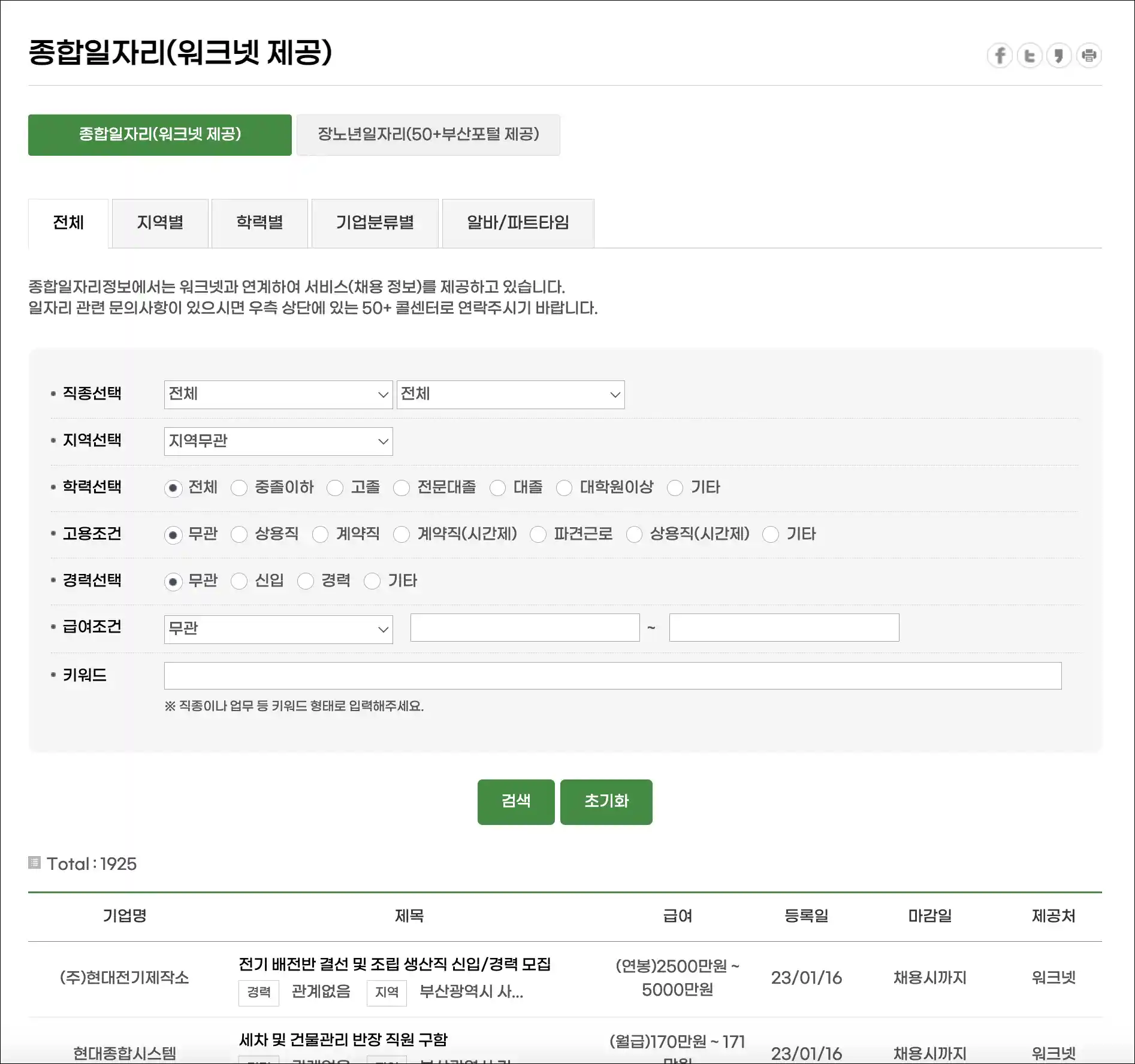Click the list icon beside Total
The image size is (1135, 1064).
(34, 863)
